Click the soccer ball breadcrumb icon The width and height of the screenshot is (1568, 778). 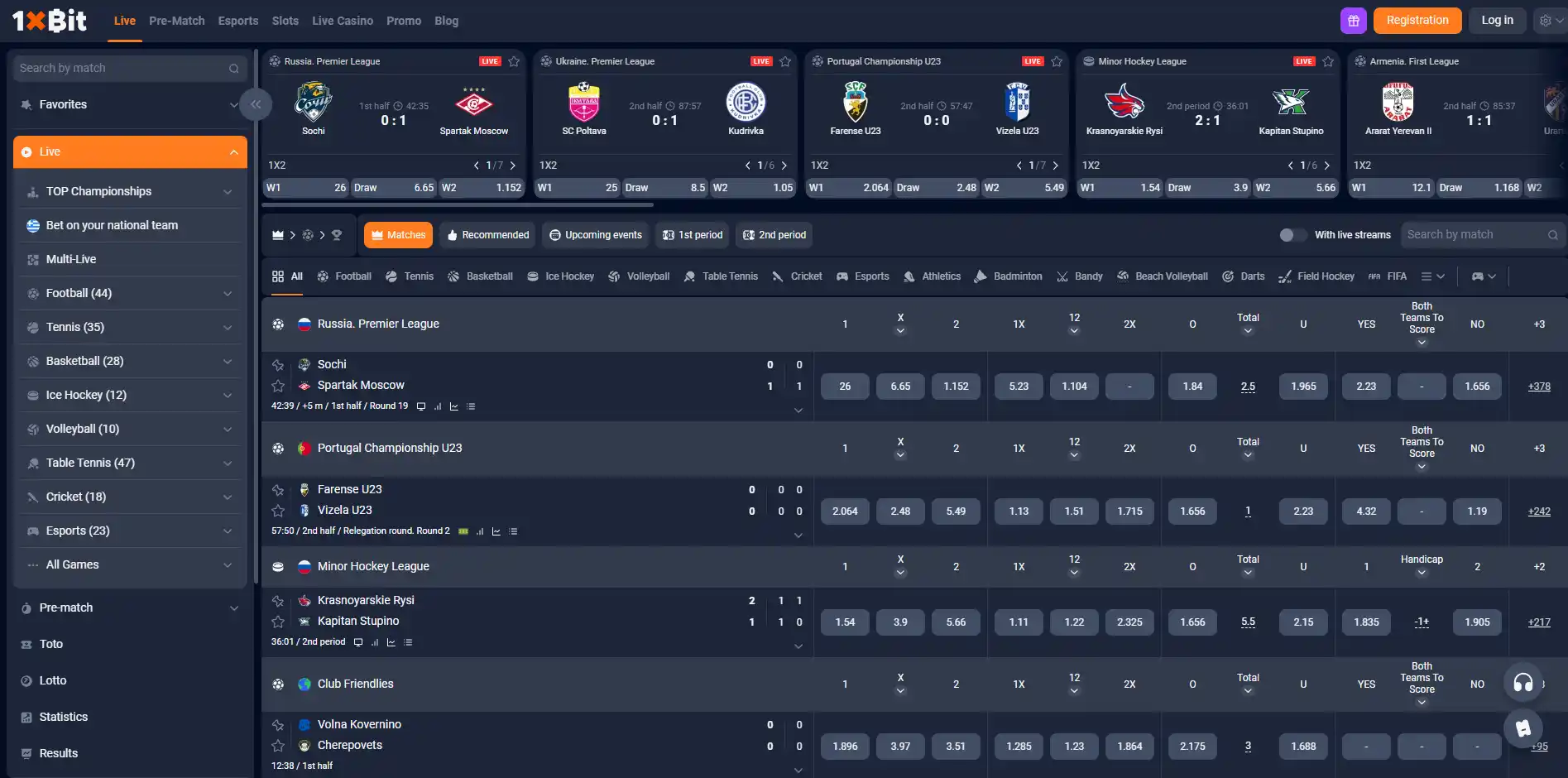(x=308, y=235)
